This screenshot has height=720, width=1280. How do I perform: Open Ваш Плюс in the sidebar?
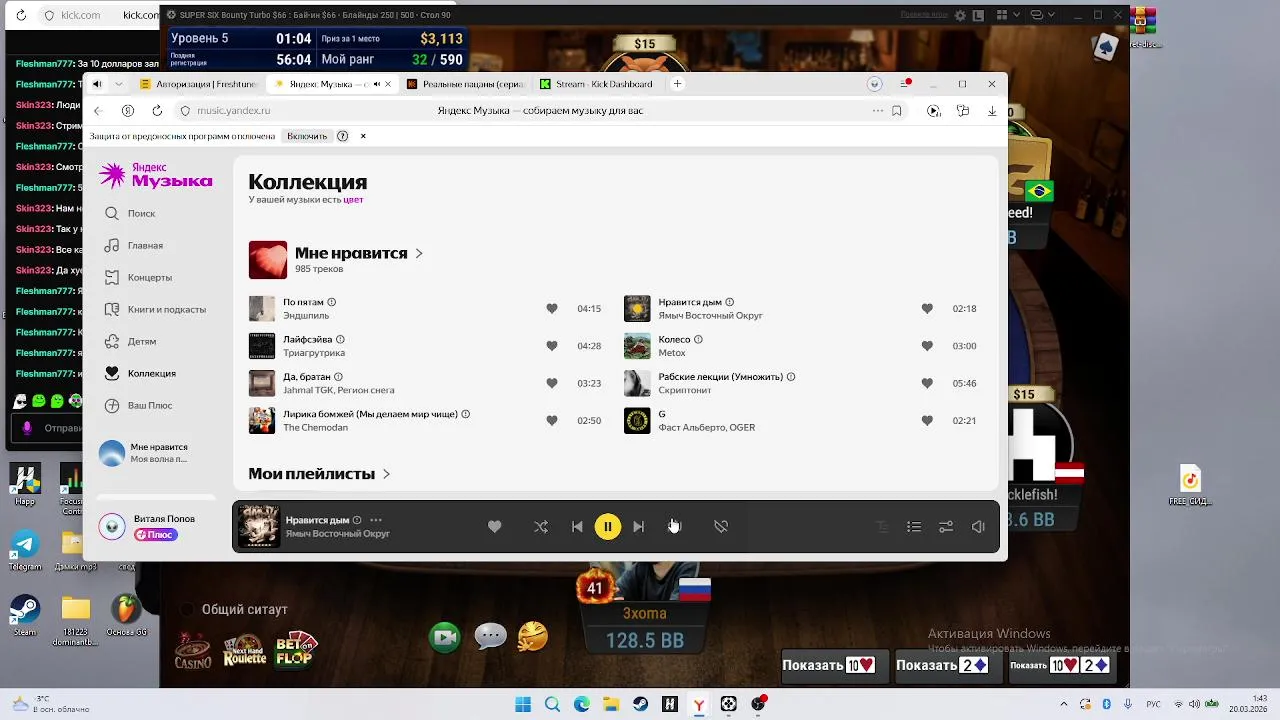click(150, 405)
